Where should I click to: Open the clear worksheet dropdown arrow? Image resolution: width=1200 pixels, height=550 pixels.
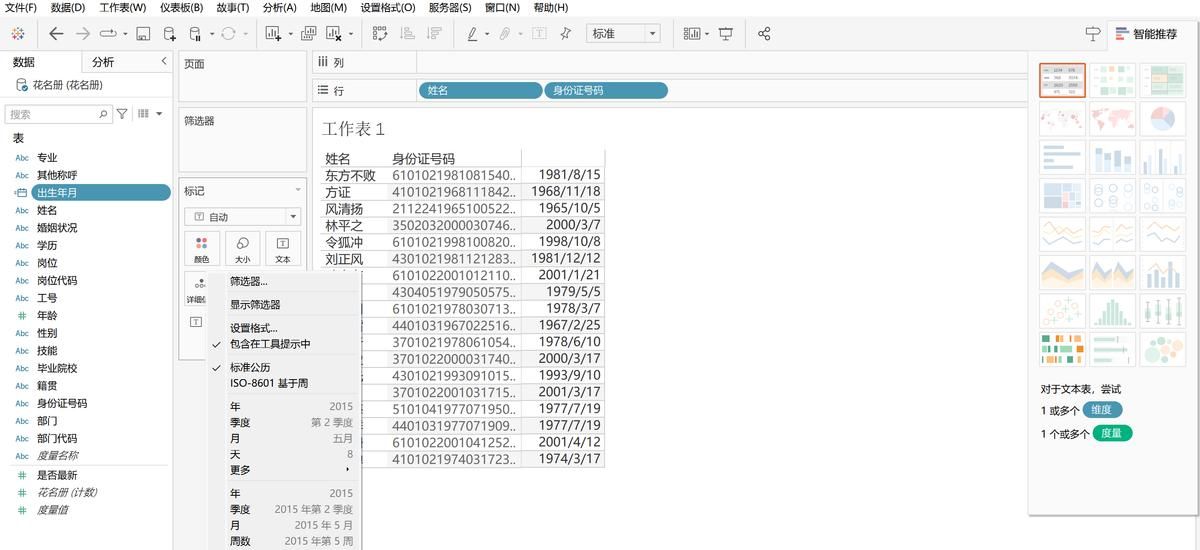[351, 35]
